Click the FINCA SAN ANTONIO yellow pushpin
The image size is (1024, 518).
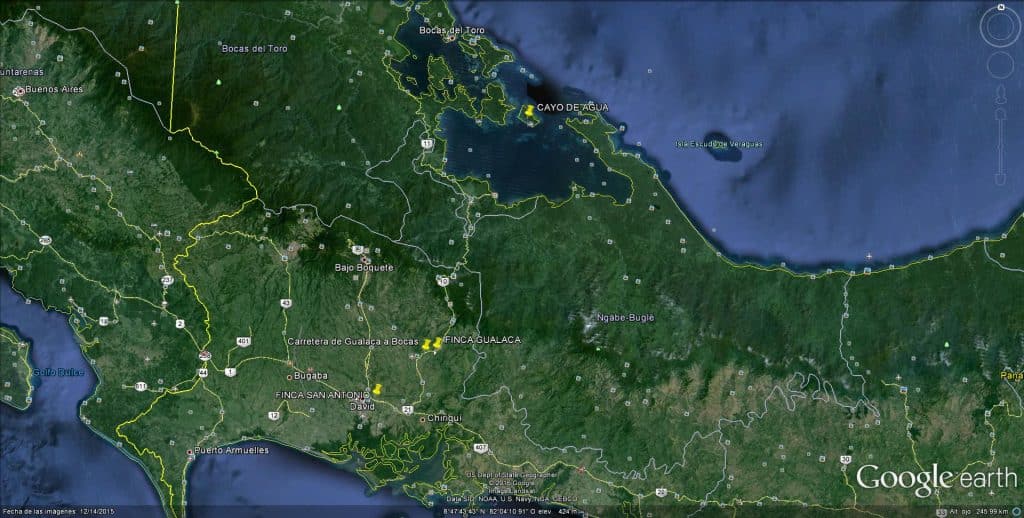[376, 389]
